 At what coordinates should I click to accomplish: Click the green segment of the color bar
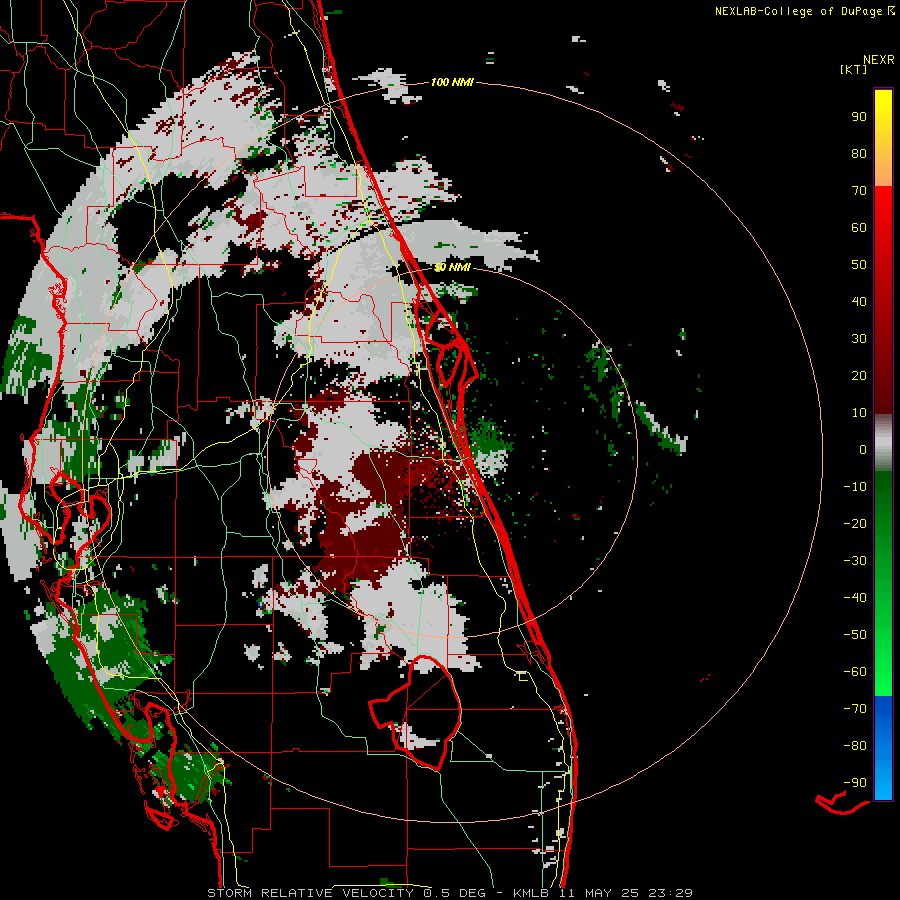[883, 584]
